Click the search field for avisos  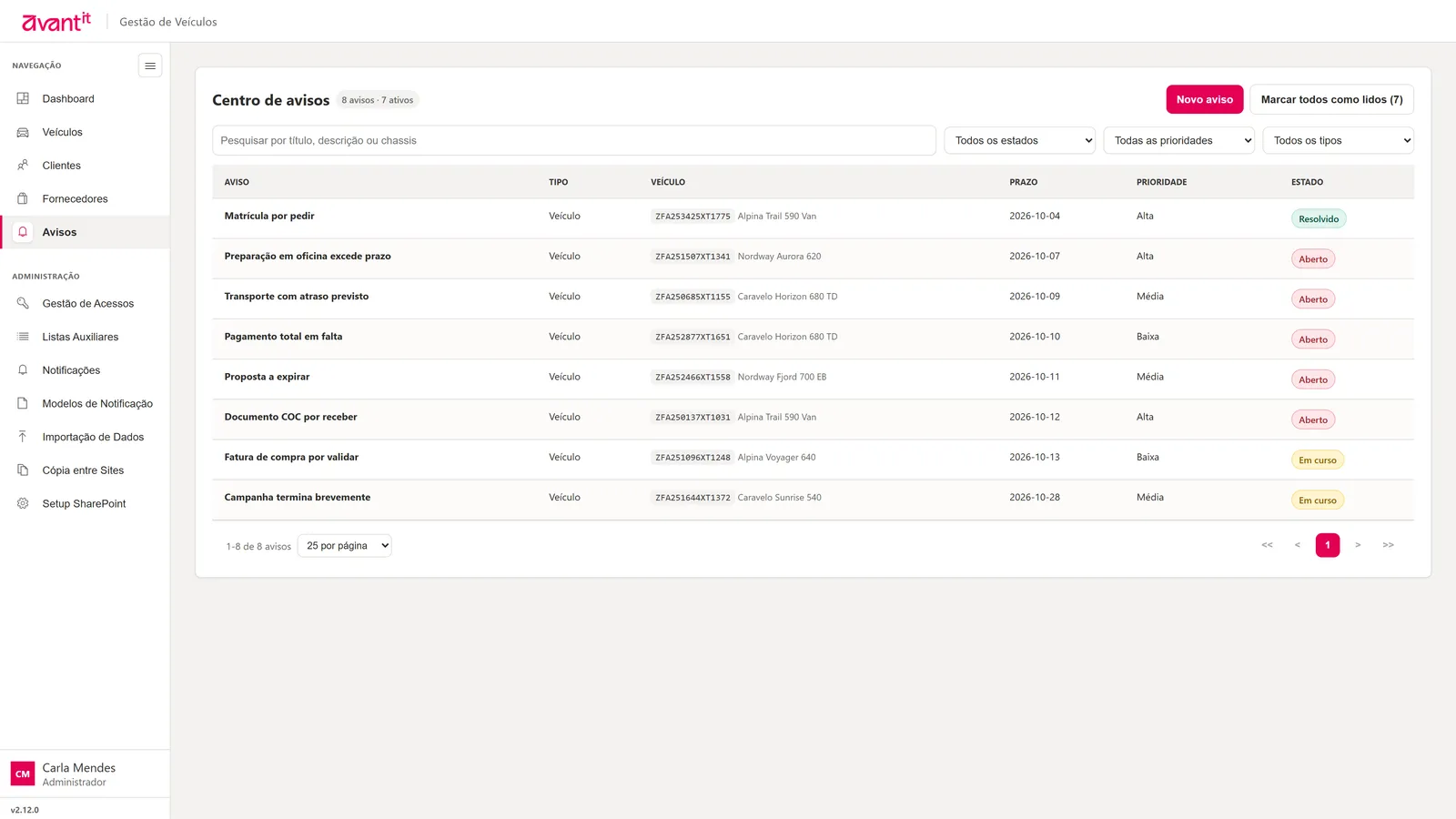(574, 140)
